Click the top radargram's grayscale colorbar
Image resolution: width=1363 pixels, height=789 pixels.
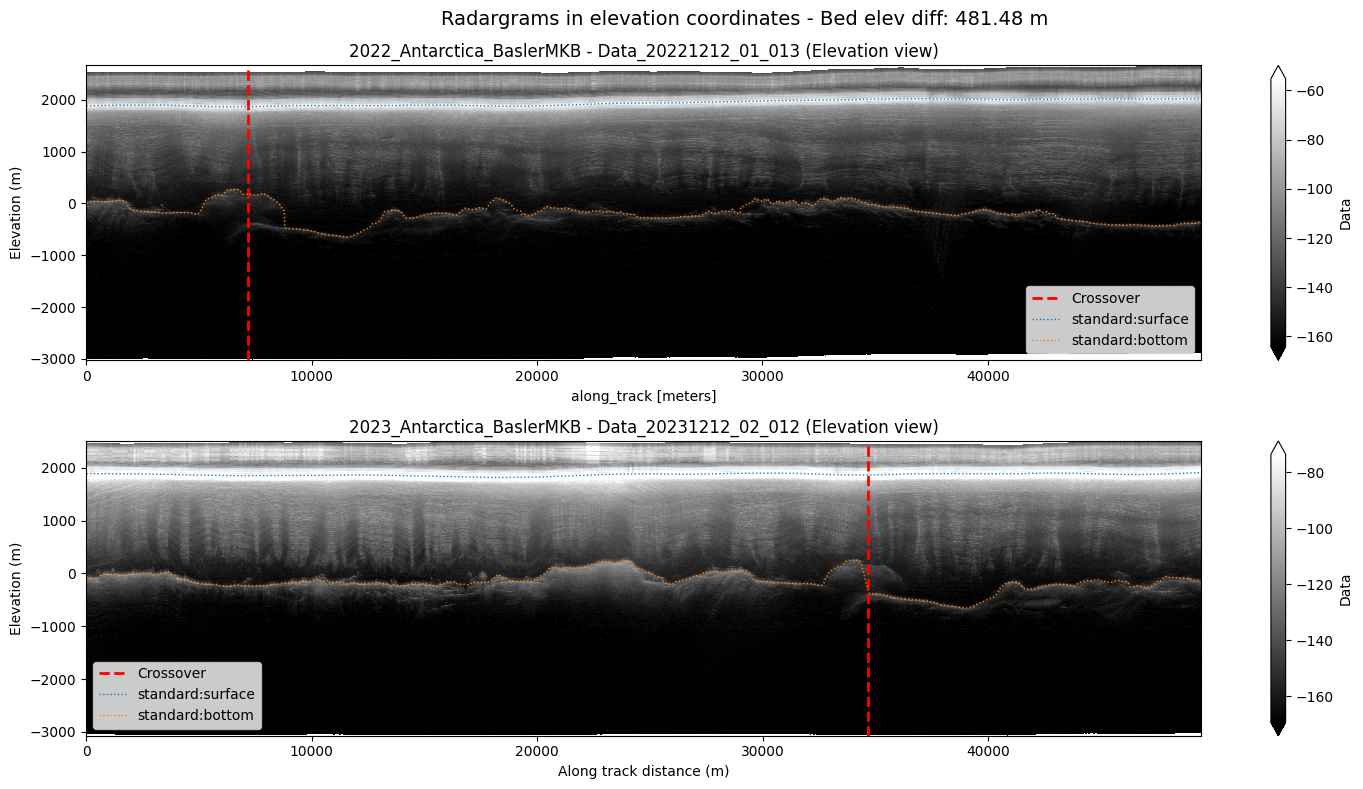point(1278,212)
